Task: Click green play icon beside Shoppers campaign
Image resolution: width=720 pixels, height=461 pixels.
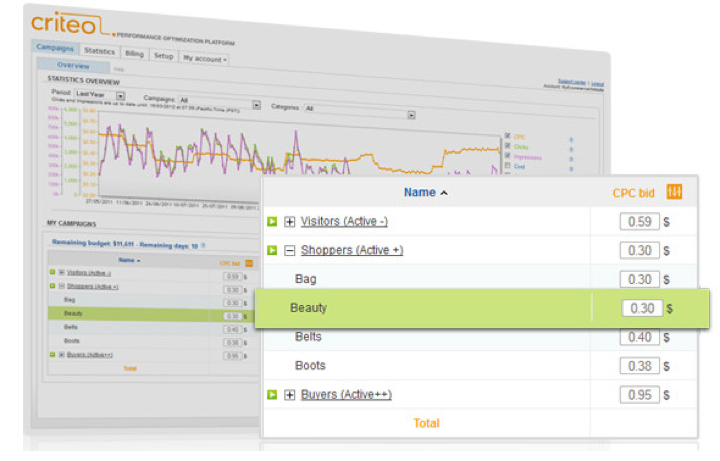Action: pyautogui.click(x=272, y=250)
